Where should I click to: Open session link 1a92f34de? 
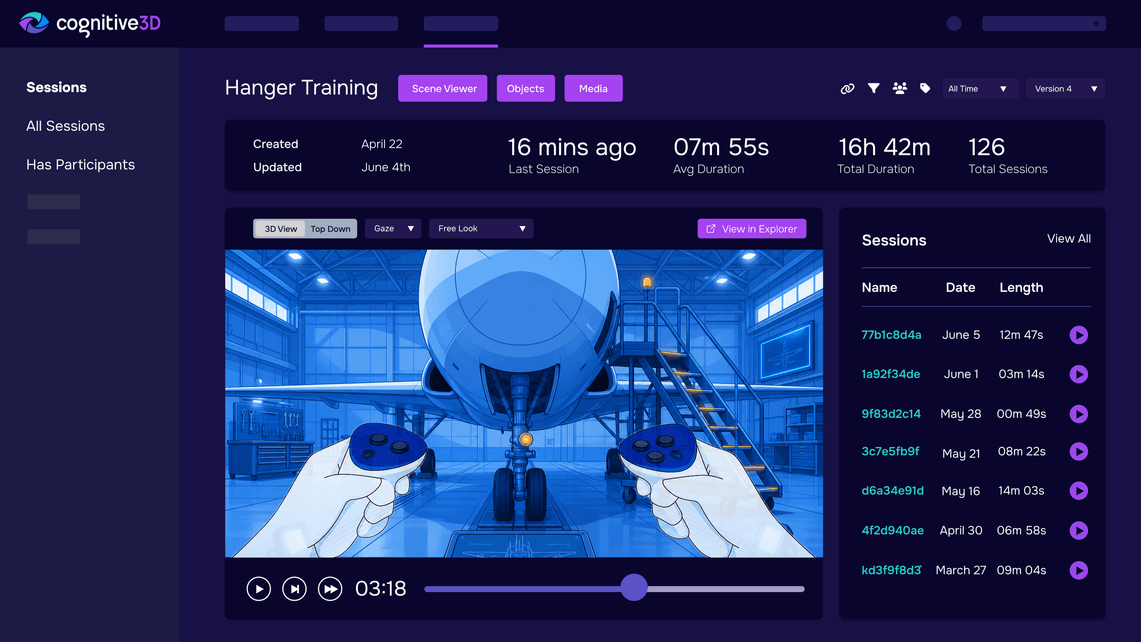[x=891, y=374]
